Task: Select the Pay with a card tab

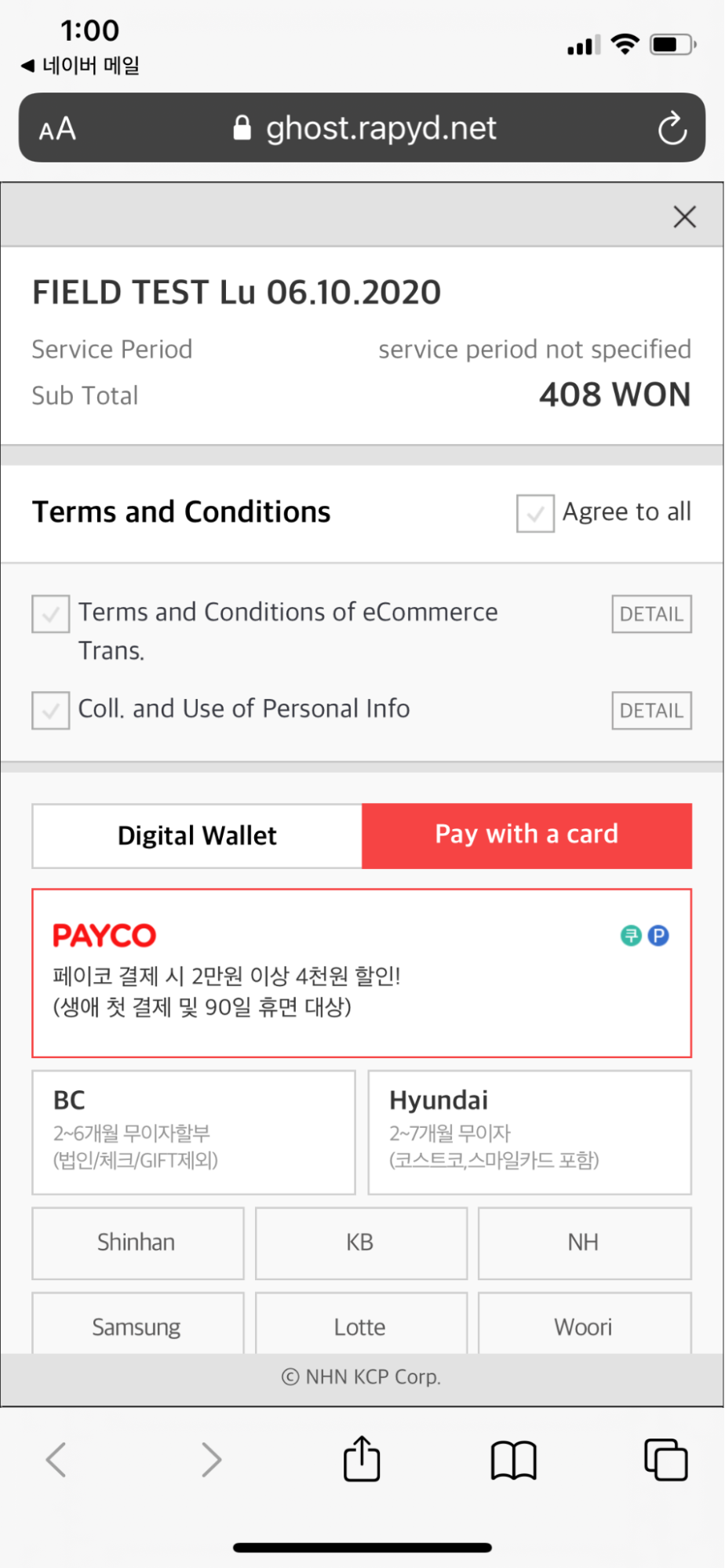Action: [526, 835]
